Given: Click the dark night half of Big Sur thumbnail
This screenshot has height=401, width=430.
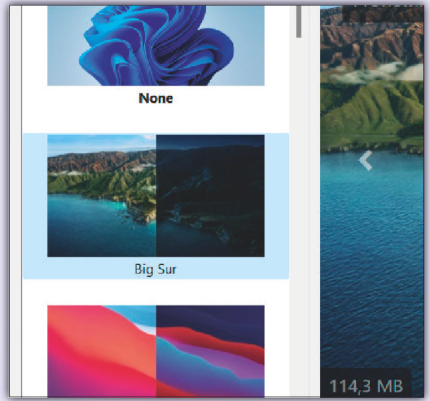Looking at the screenshot, I should pos(210,196).
